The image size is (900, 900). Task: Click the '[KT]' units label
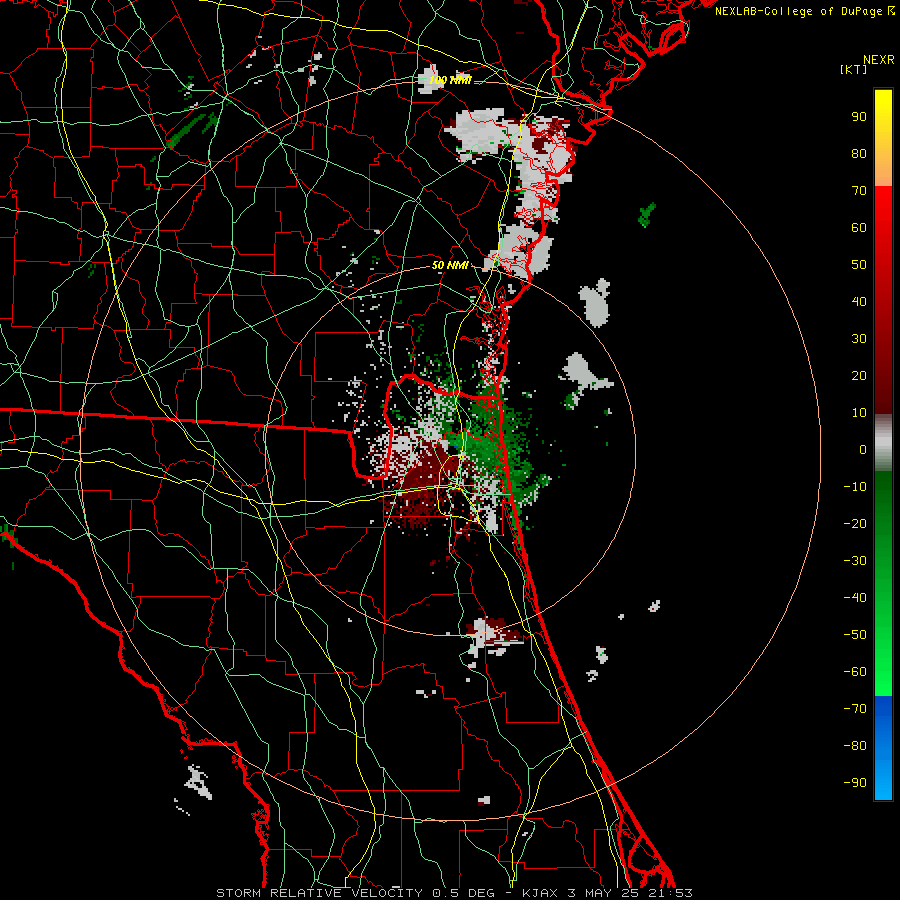(x=853, y=69)
